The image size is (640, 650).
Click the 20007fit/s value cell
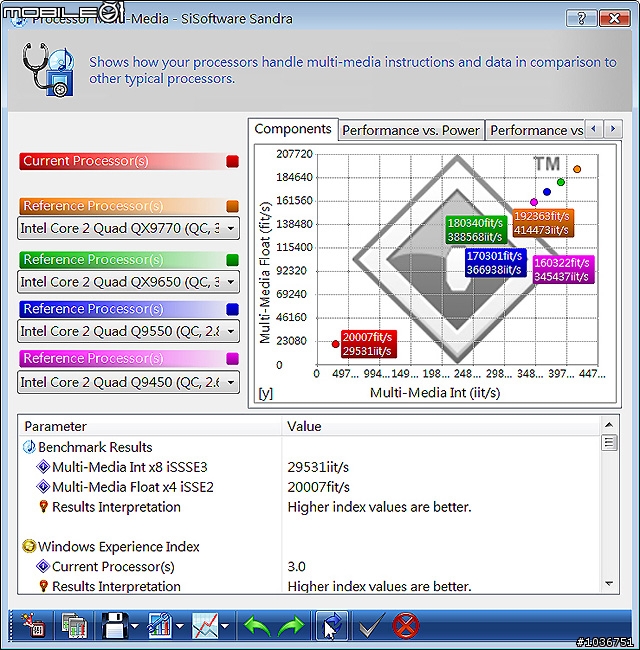(318, 487)
